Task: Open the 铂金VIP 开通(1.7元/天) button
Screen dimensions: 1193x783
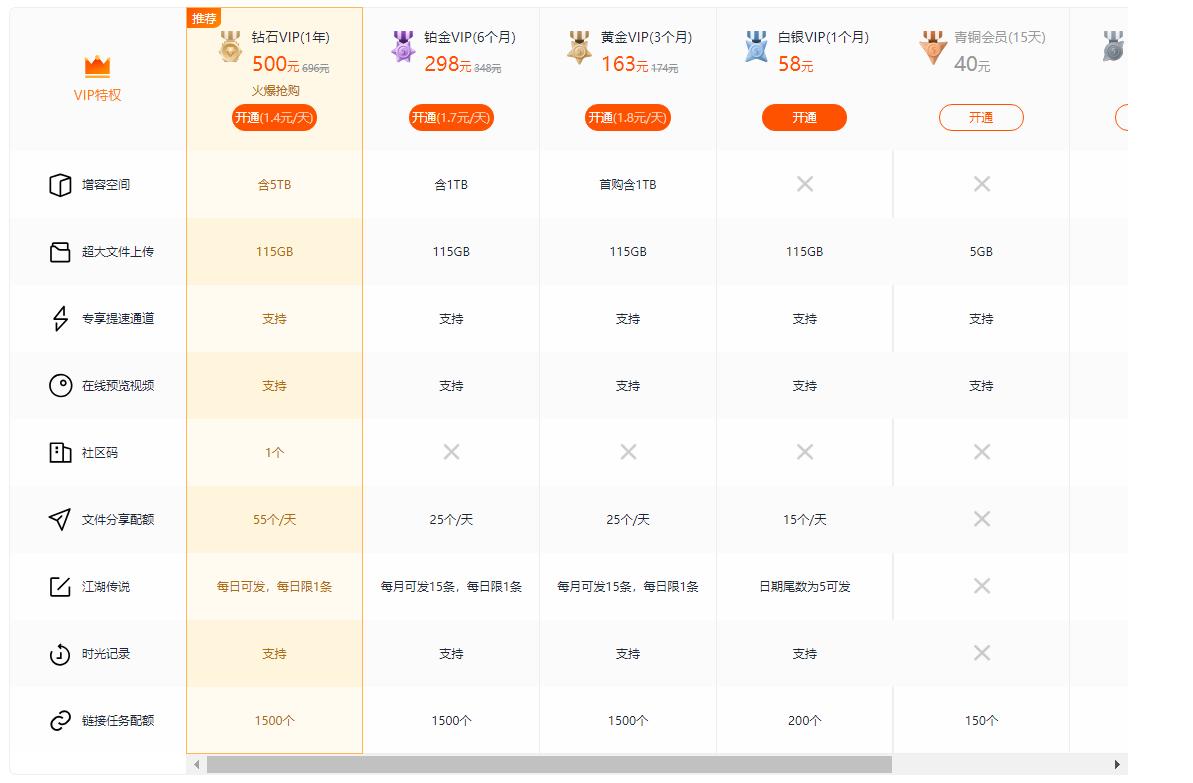Action: pyautogui.click(x=451, y=117)
